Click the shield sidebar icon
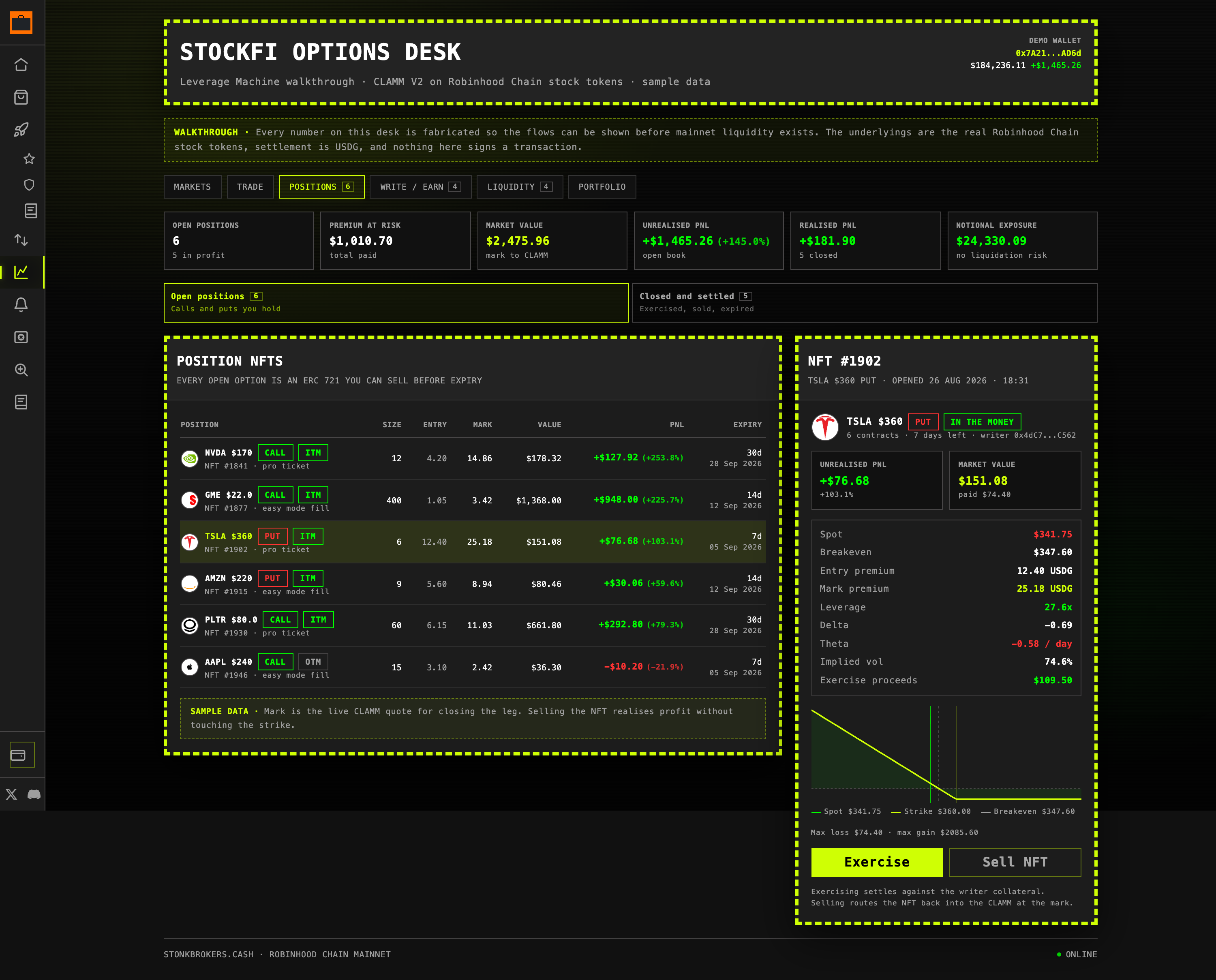This screenshot has height=980, width=1216. pos(29,184)
